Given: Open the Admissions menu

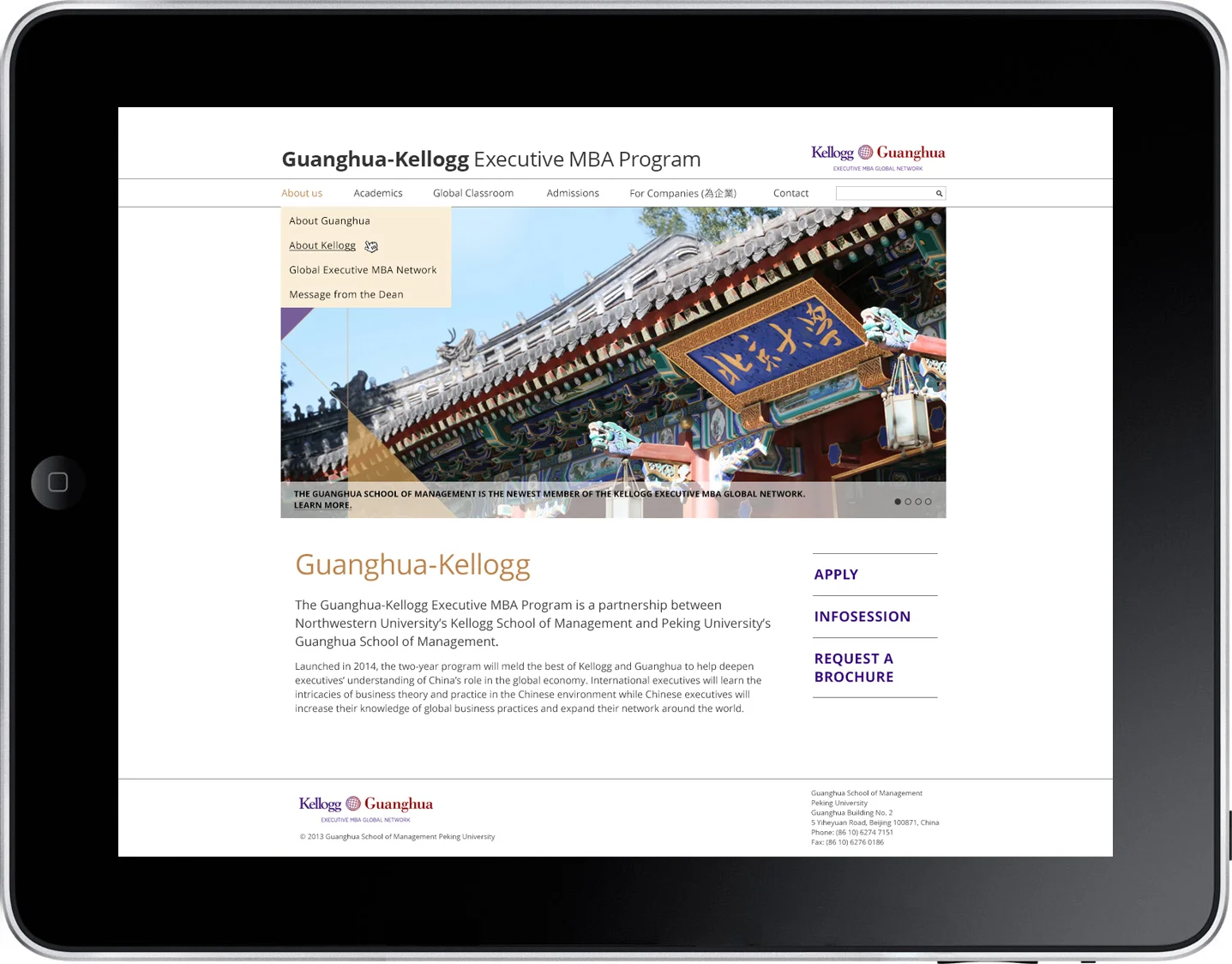Looking at the screenshot, I should [x=573, y=194].
